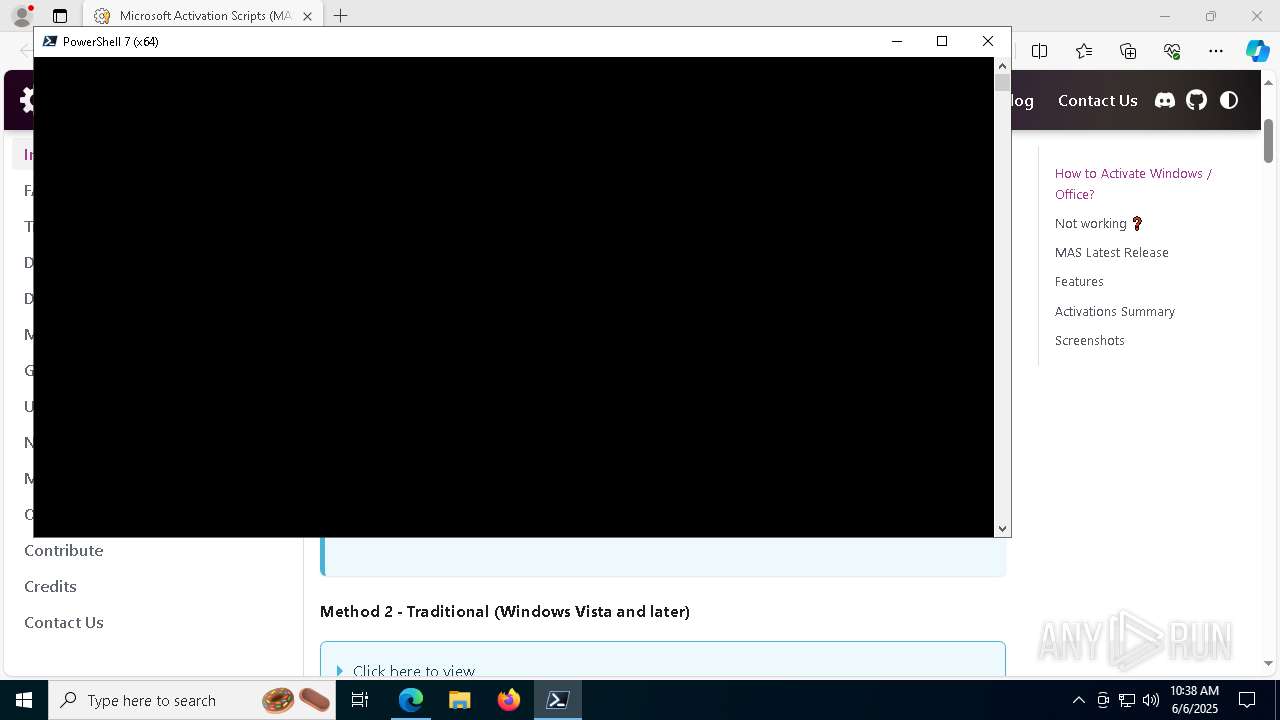Image resolution: width=1280 pixels, height=720 pixels.
Task: Jump to MAS Latest Release section
Action: pyautogui.click(x=1111, y=253)
